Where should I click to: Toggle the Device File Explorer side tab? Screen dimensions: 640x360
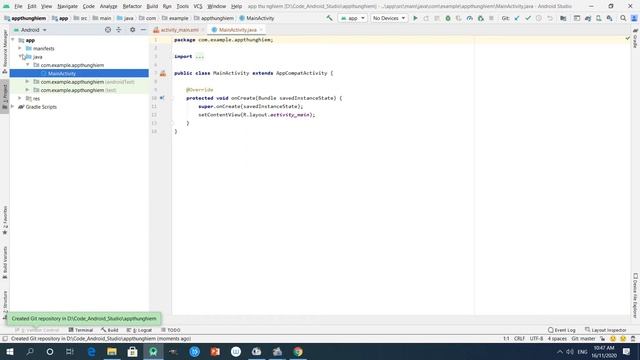(x=635, y=296)
